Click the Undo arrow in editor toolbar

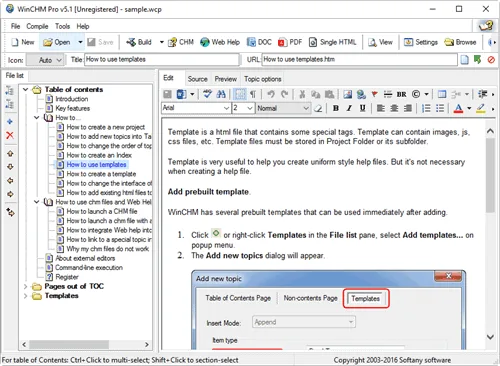click(x=271, y=94)
